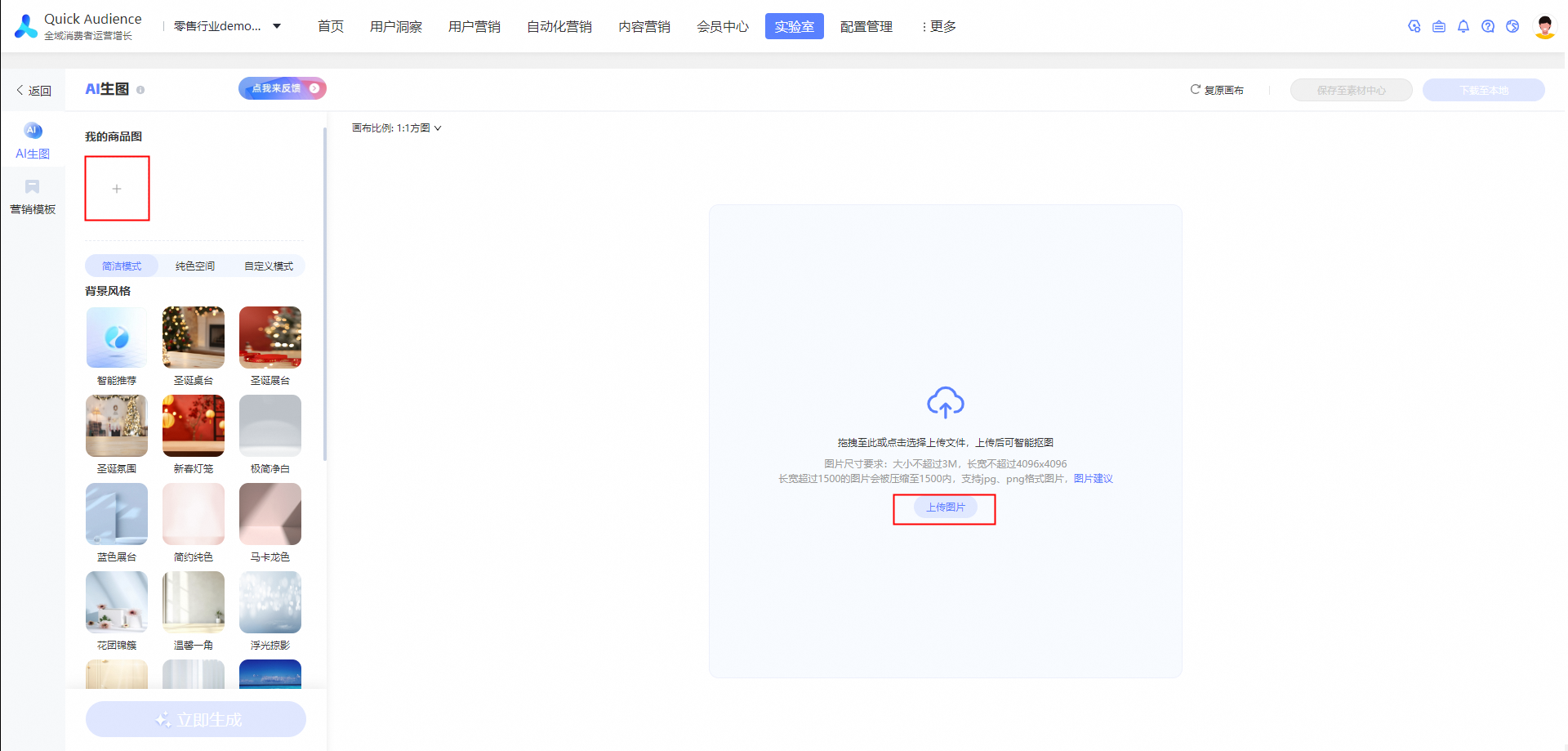Open the 画布比例 1:1方图 dropdown
Image resolution: width=1568 pixels, height=751 pixels.
click(x=397, y=128)
